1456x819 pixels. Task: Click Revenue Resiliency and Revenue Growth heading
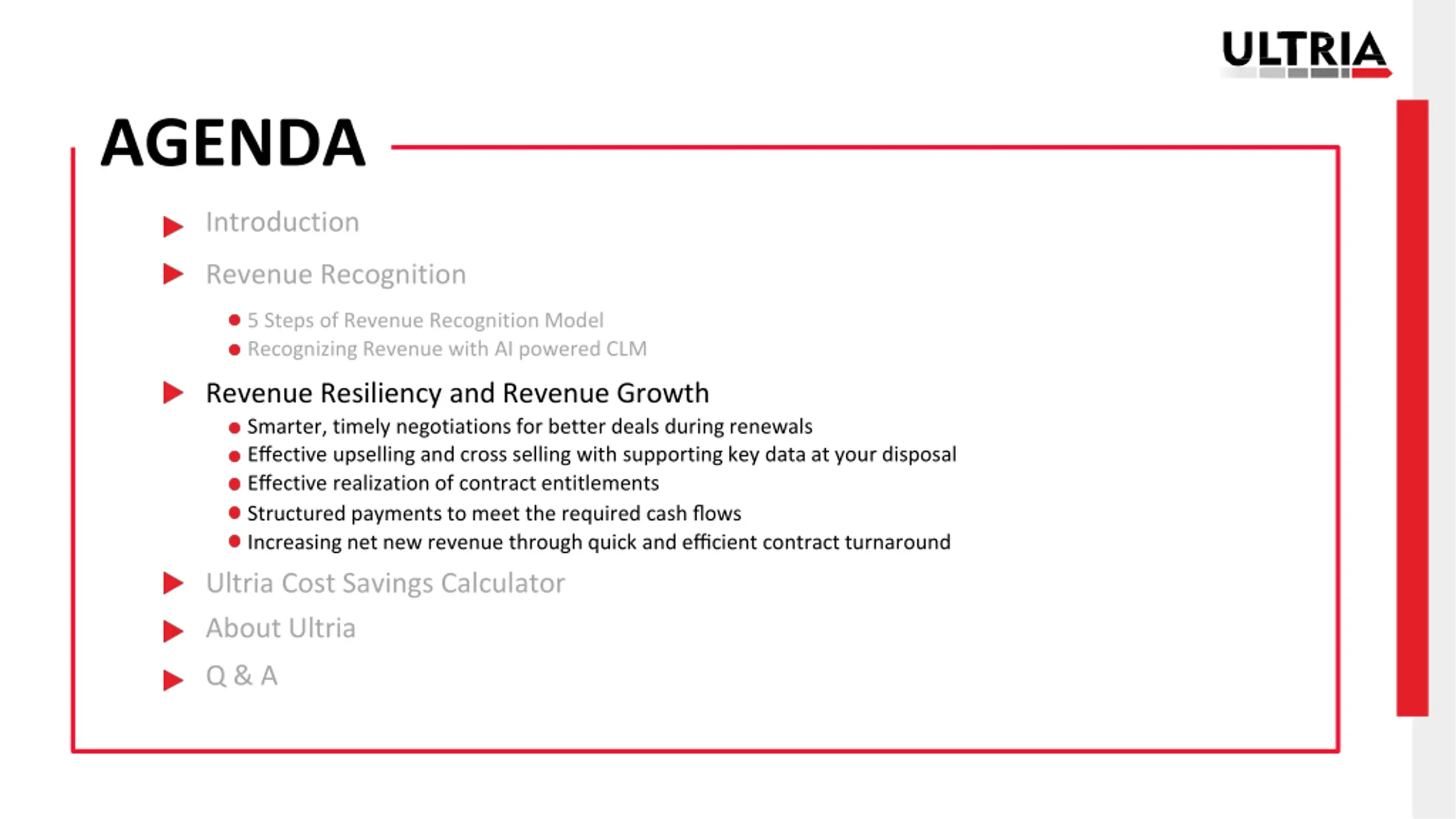pyautogui.click(x=457, y=393)
